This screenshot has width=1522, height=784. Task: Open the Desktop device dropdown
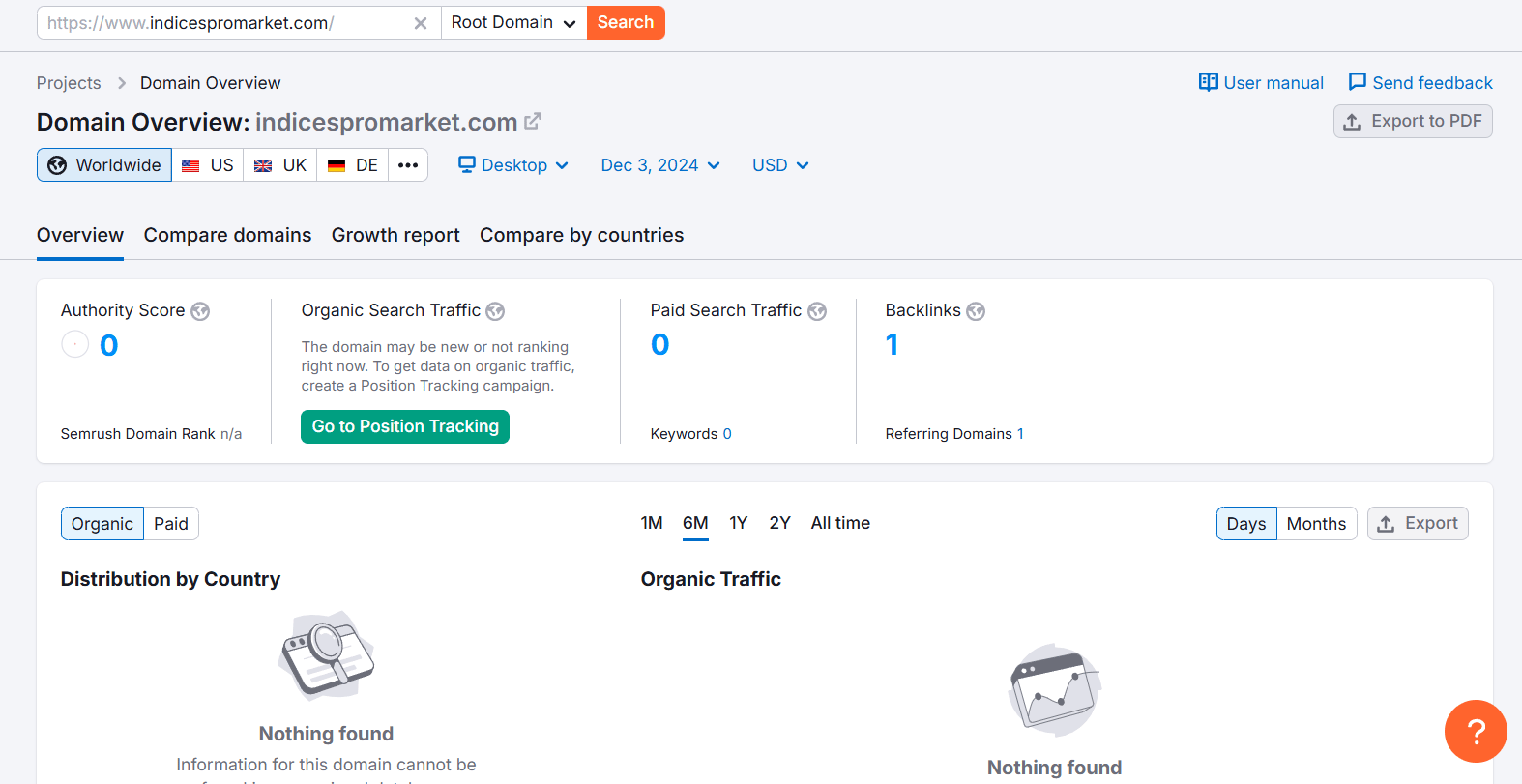(513, 165)
